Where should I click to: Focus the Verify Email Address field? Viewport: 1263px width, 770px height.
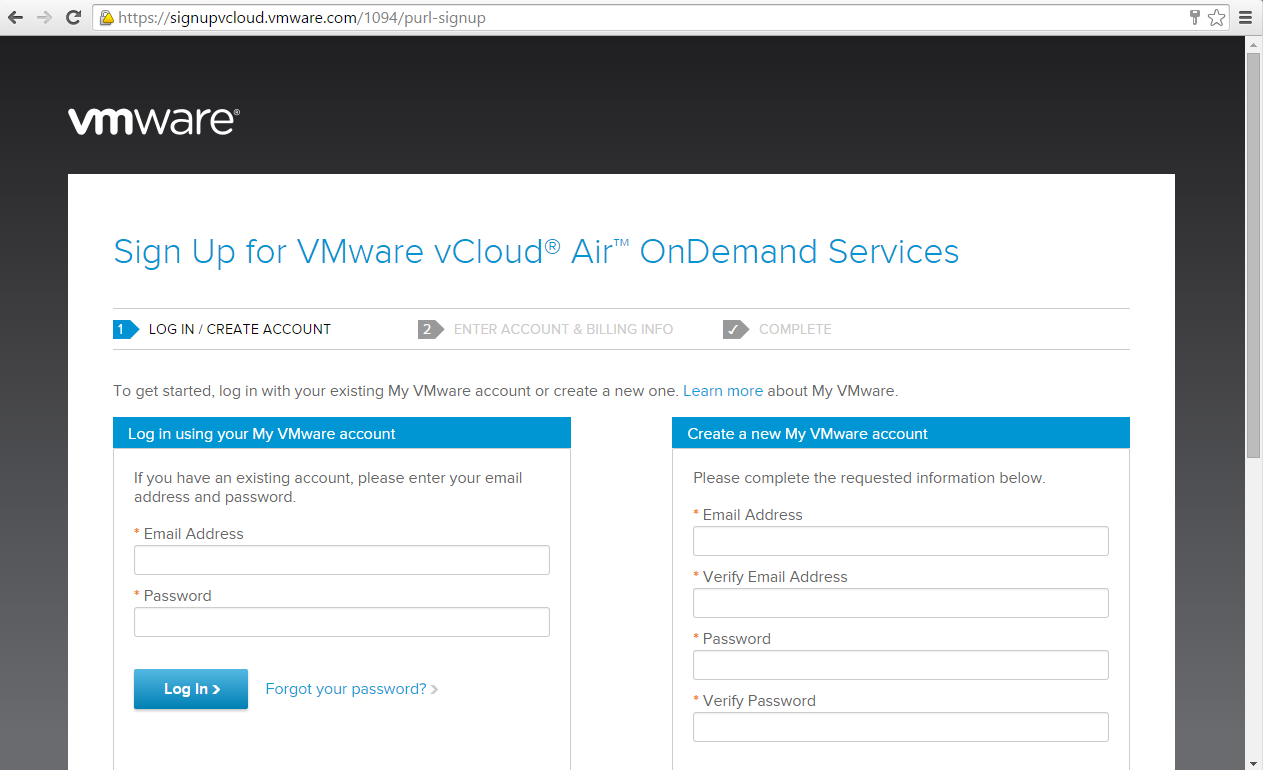point(901,603)
